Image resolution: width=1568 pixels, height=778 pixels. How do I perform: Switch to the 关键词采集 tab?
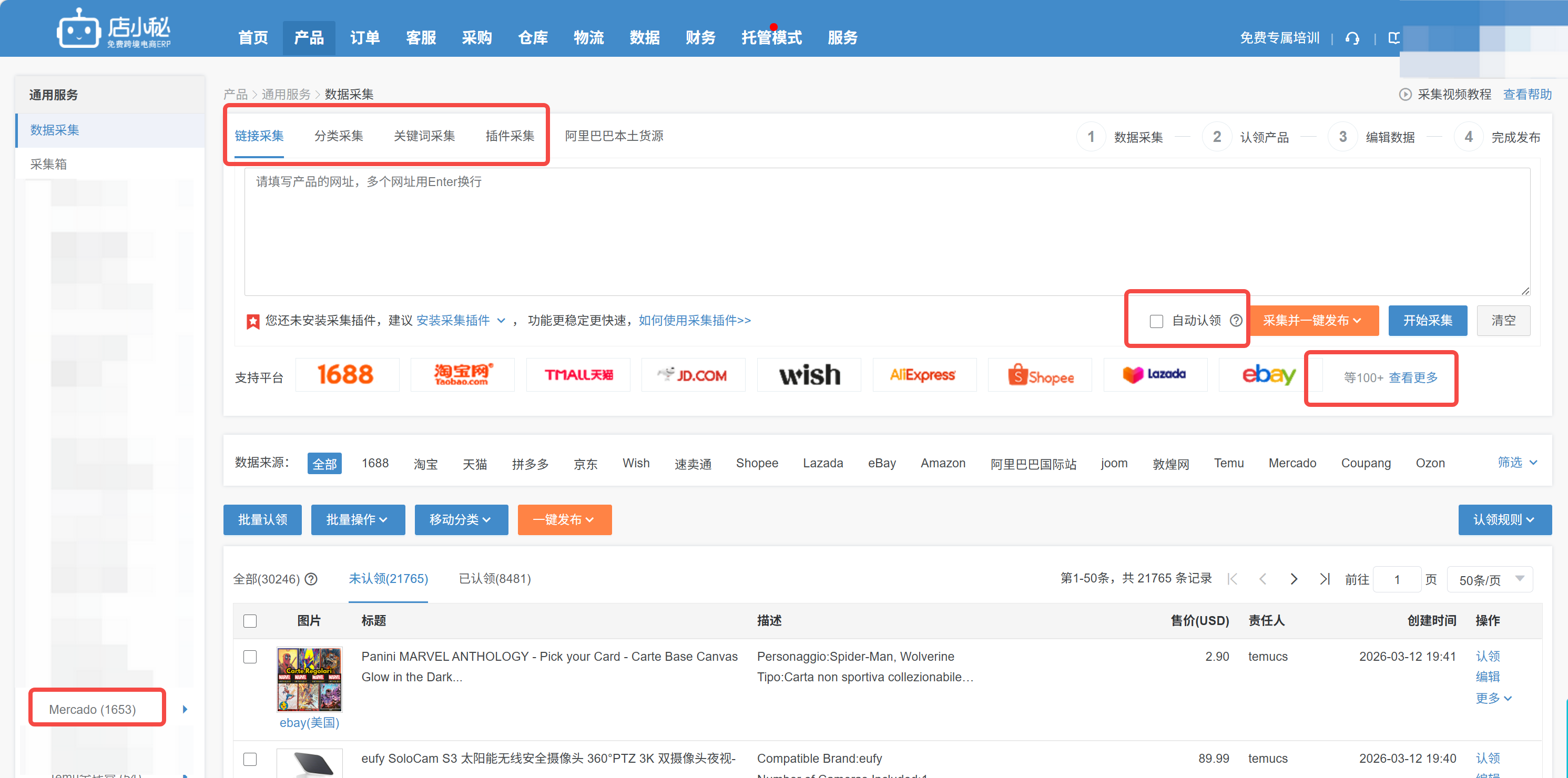click(424, 136)
